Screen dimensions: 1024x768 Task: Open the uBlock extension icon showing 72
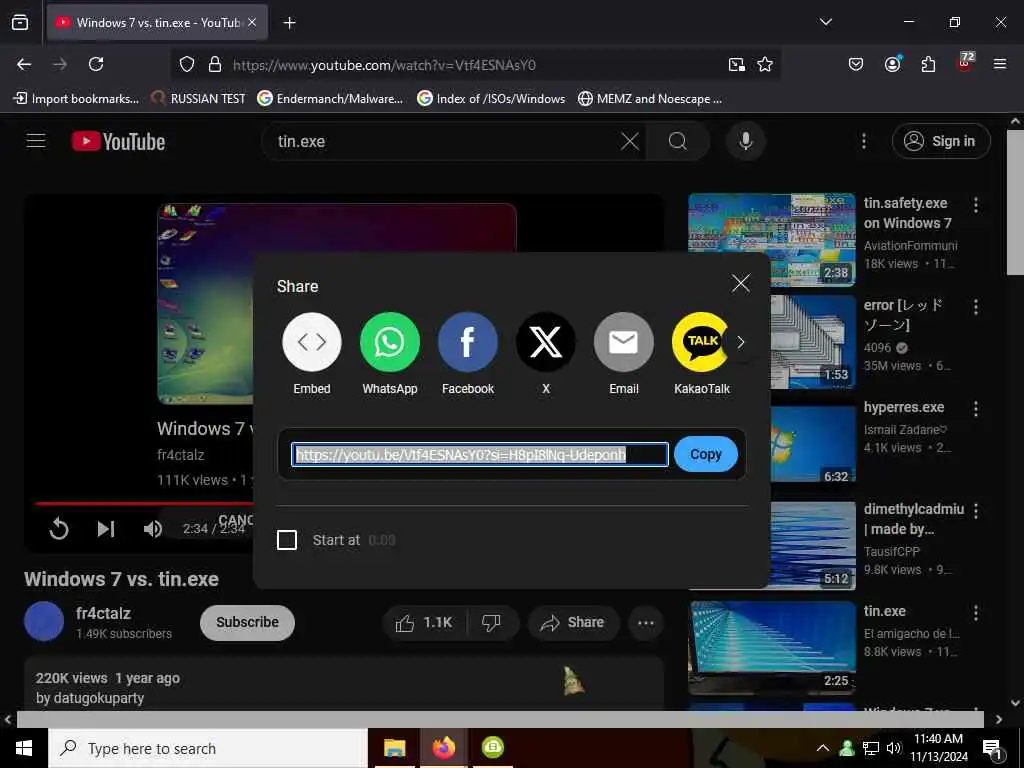point(965,63)
